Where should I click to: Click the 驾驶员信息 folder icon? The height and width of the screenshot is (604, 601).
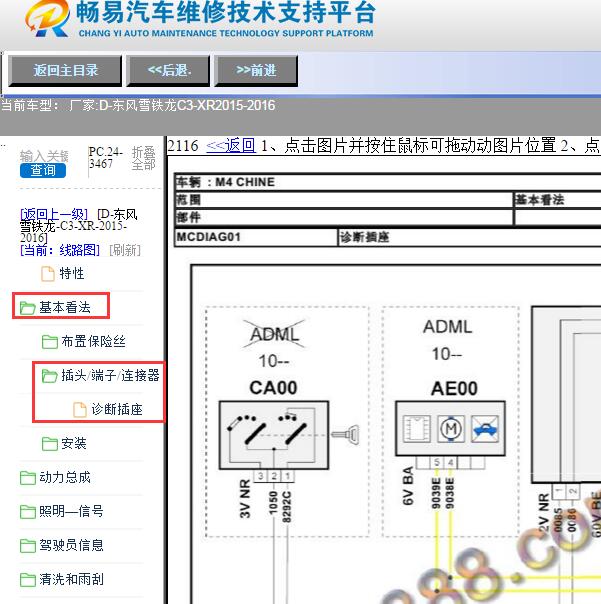27,545
